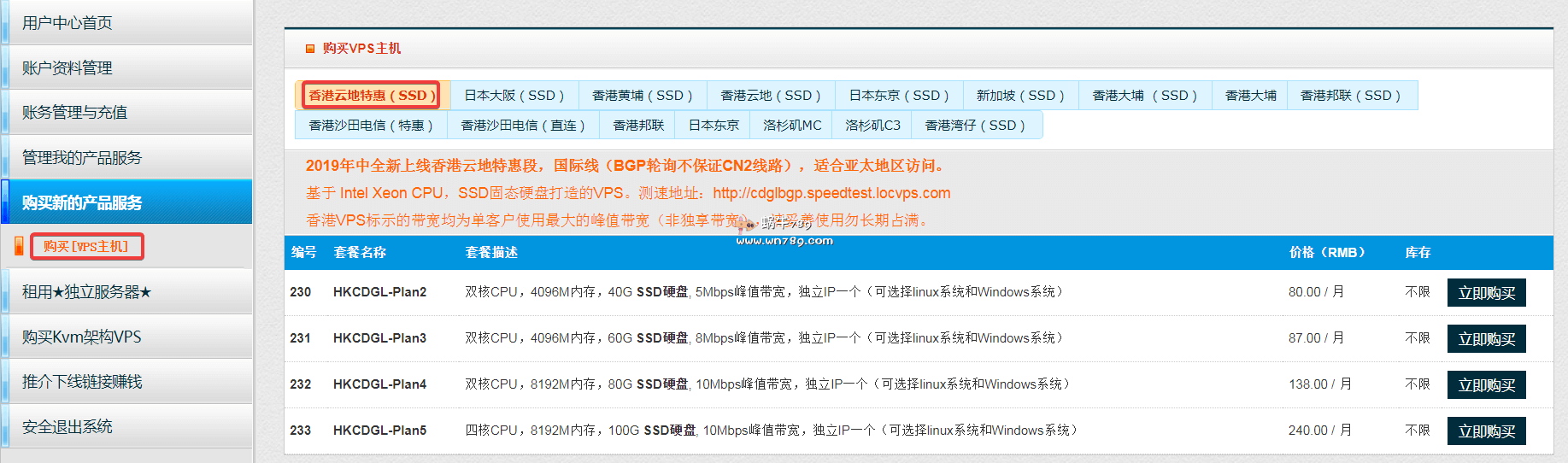
Task: Go to 账务管理与充值 menu item
Action: tap(74, 113)
